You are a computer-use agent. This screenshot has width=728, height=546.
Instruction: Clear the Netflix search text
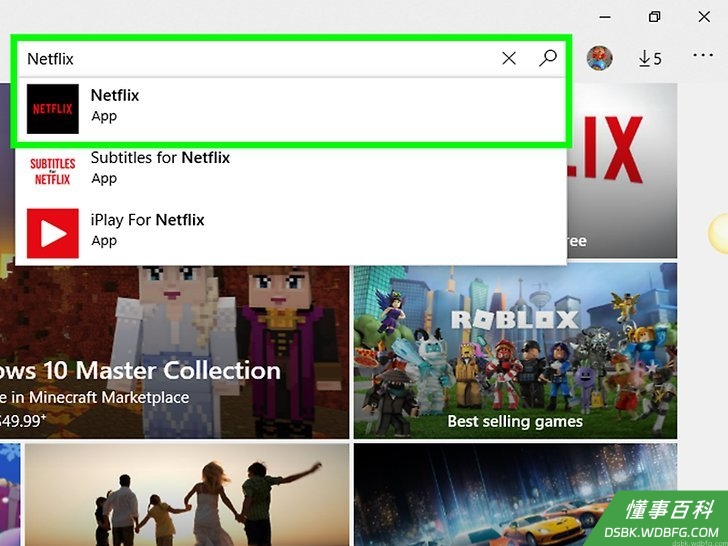(509, 58)
